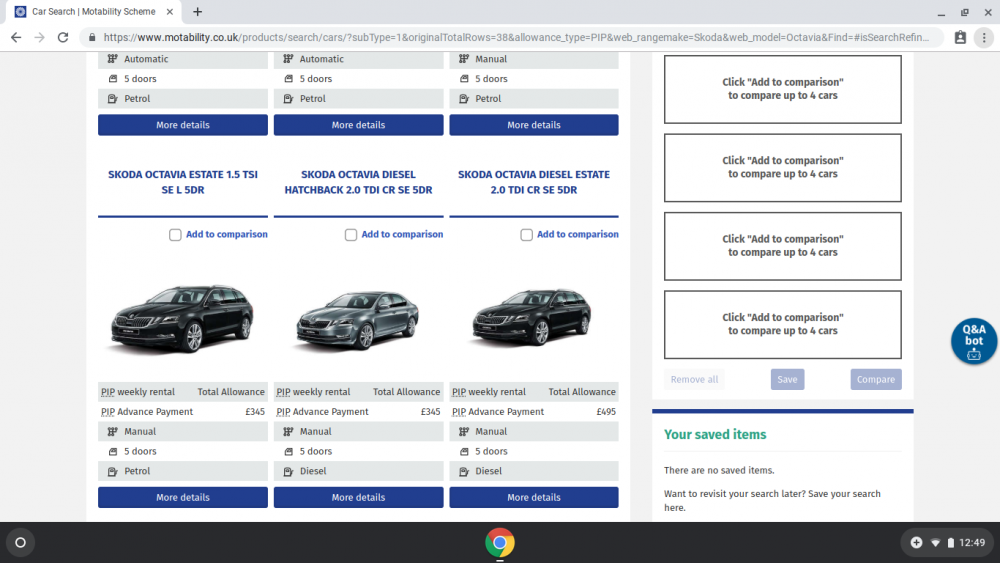Click the Wi-Fi icon in system tray

coord(935,543)
